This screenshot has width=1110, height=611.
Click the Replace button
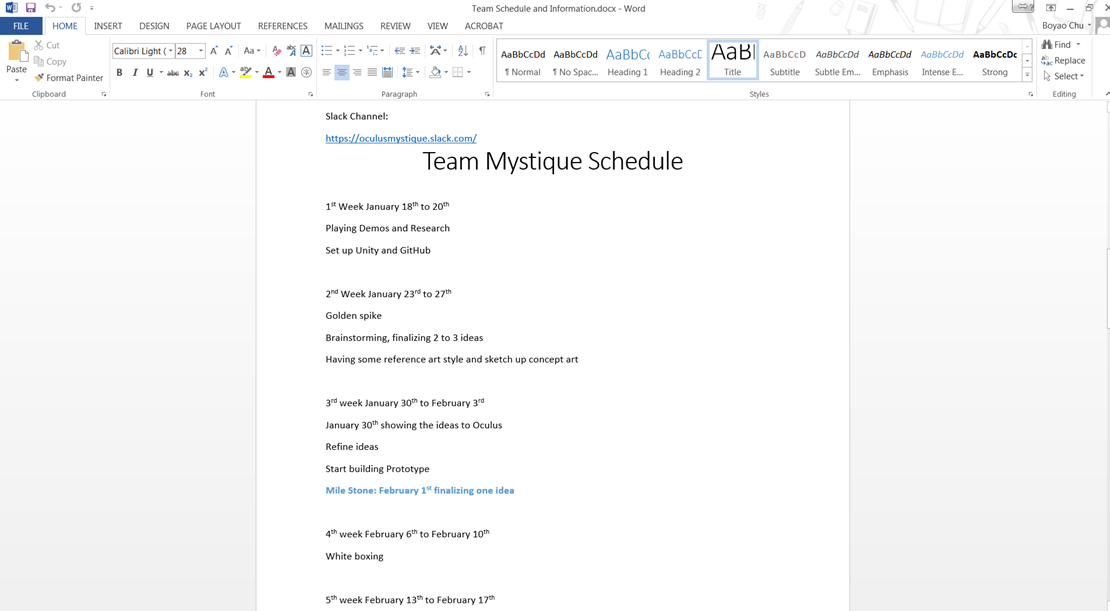click(1063, 61)
